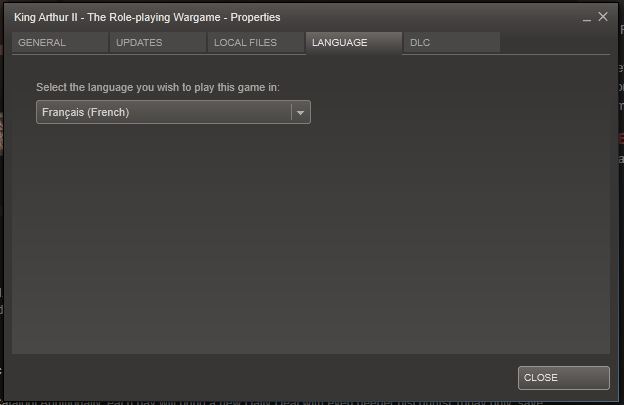Click the background window on the left edge

pos(2,199)
